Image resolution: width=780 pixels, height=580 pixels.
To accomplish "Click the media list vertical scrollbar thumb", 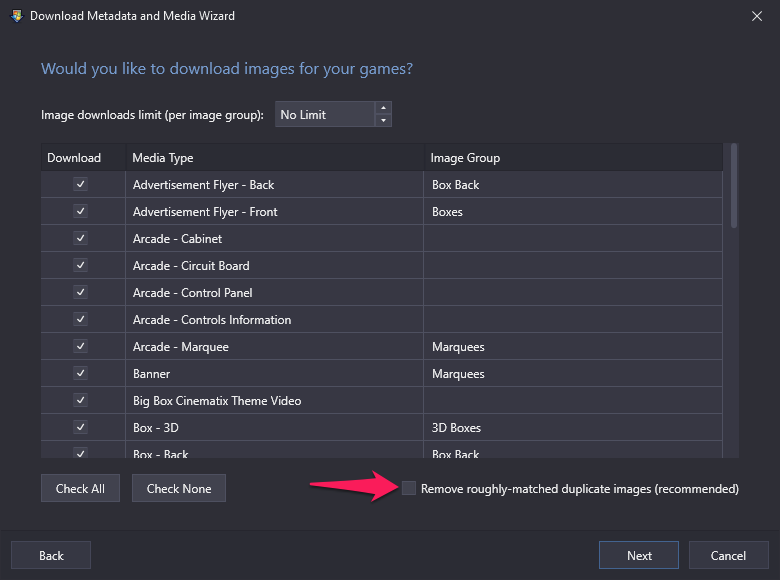I will click(x=734, y=186).
